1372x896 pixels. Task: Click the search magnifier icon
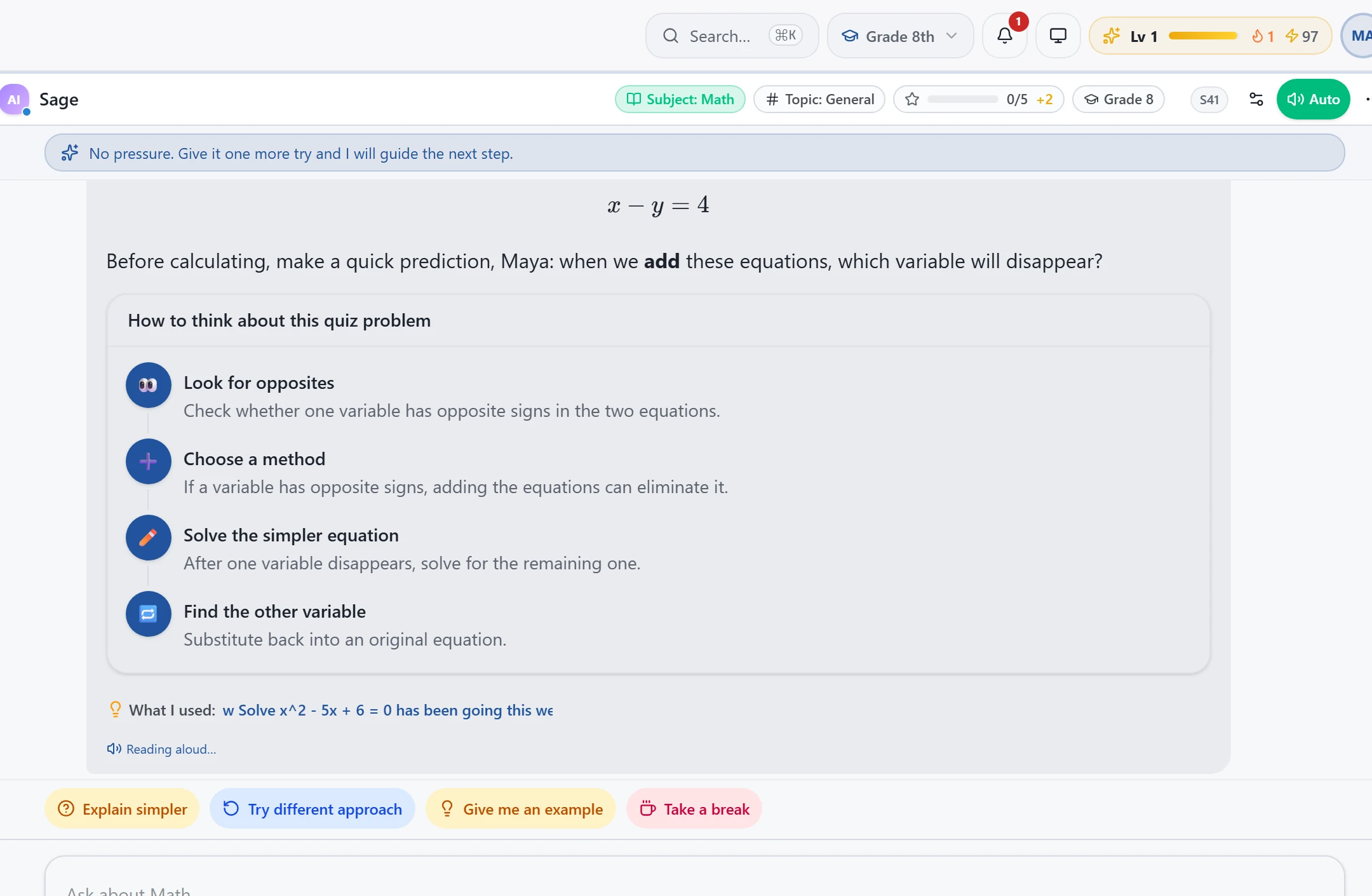[671, 36]
